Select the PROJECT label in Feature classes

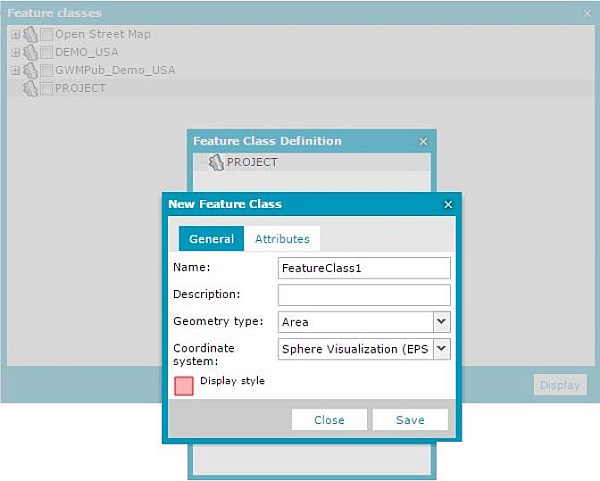[x=80, y=88]
